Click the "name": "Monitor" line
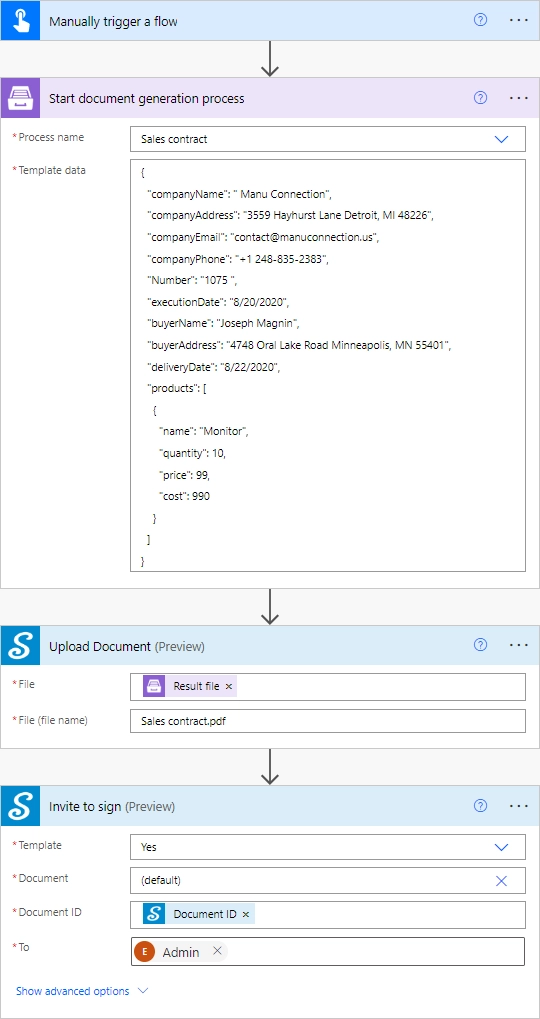 pos(204,432)
